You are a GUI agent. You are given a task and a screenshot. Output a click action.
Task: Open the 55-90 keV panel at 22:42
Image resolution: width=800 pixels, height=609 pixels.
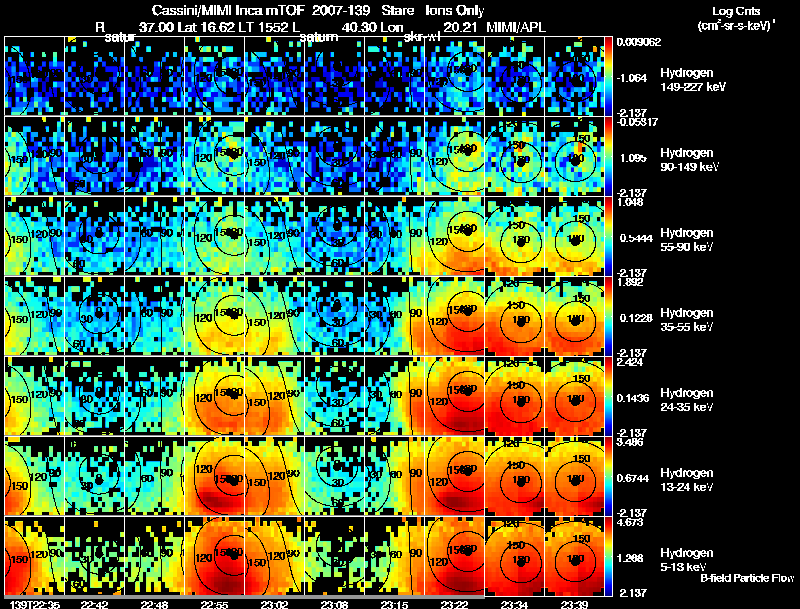click(x=94, y=236)
